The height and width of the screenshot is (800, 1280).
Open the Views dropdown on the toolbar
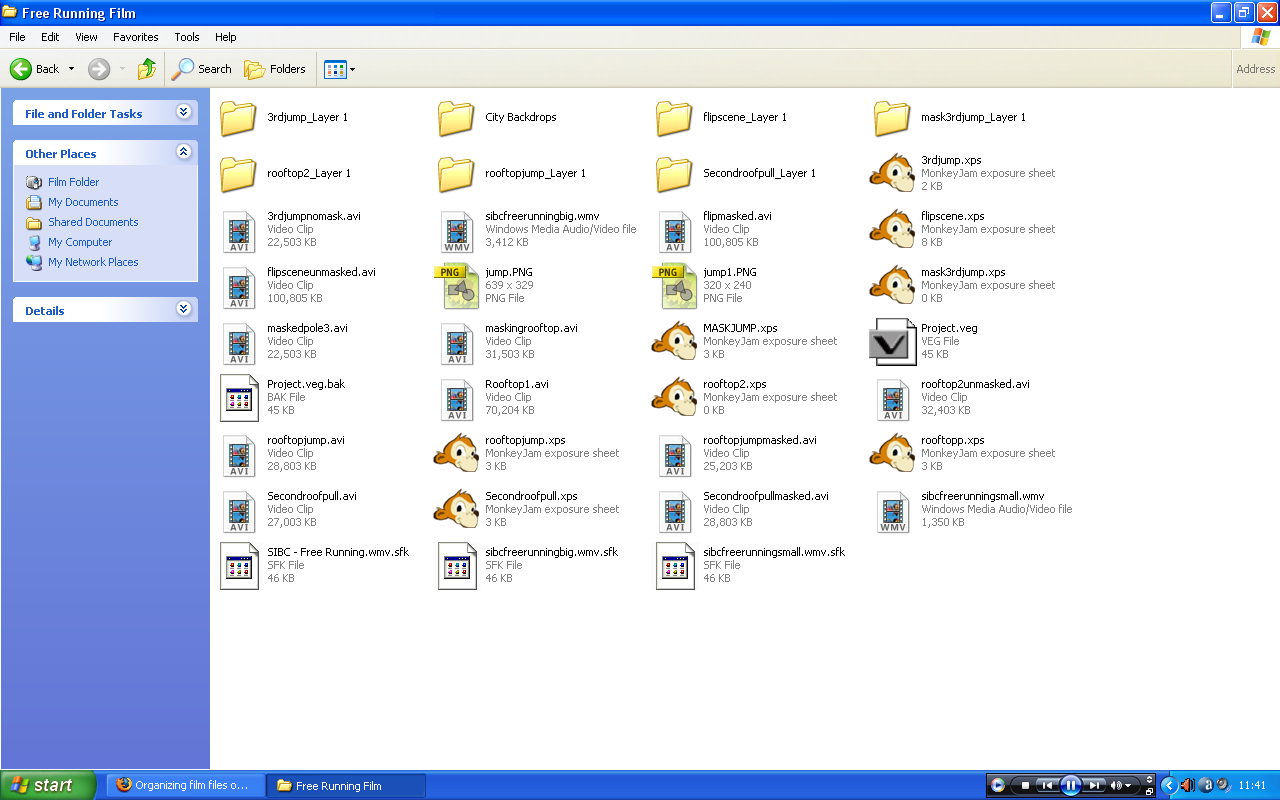(x=340, y=69)
